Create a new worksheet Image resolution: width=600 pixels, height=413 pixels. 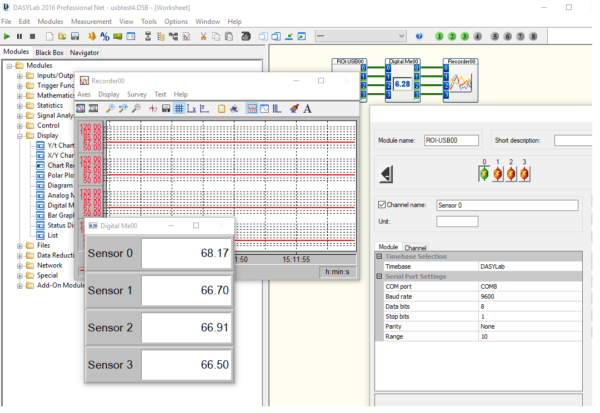(49, 36)
